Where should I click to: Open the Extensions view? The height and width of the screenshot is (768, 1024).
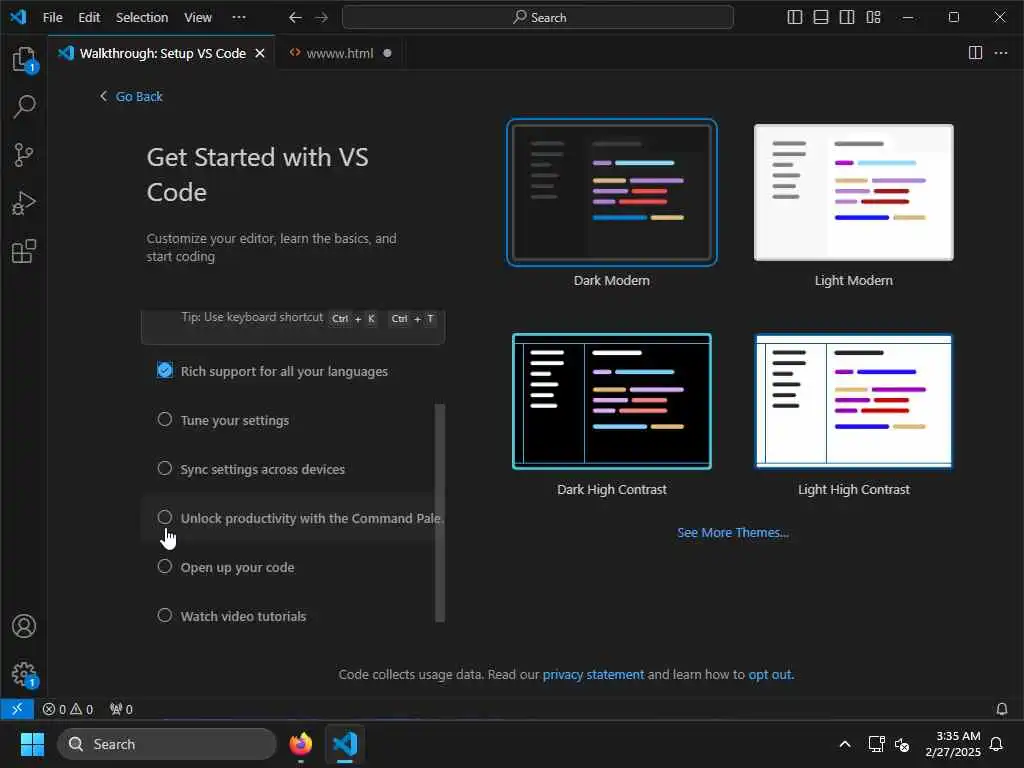[x=24, y=251]
